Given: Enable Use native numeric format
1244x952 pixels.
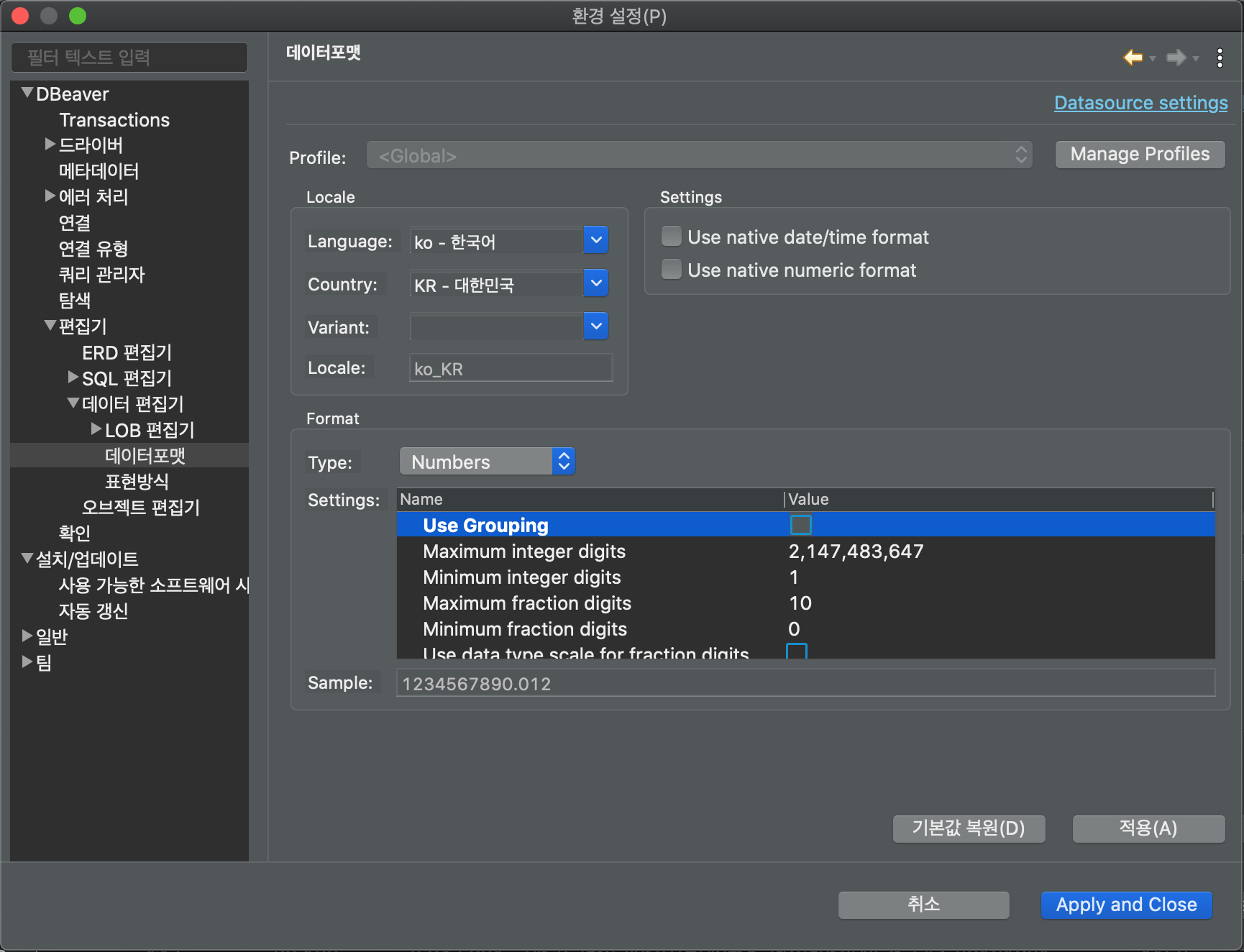Looking at the screenshot, I should pos(672,270).
